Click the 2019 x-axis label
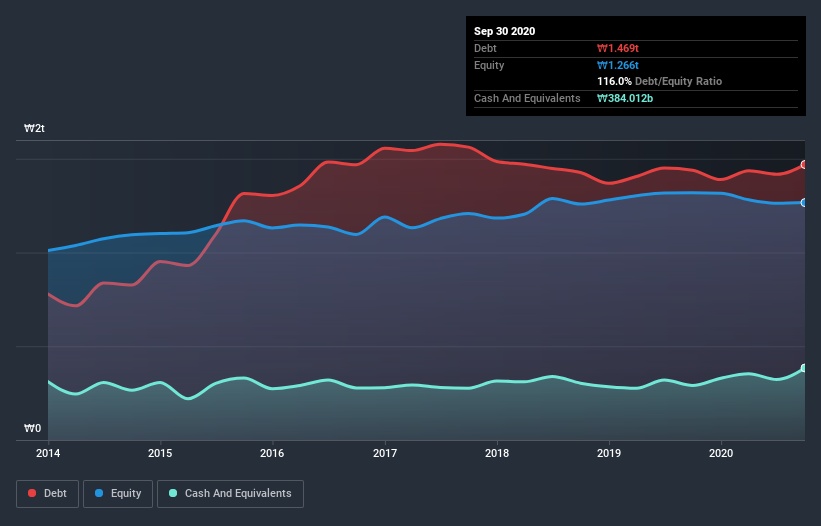This screenshot has width=821, height=526. [x=609, y=453]
